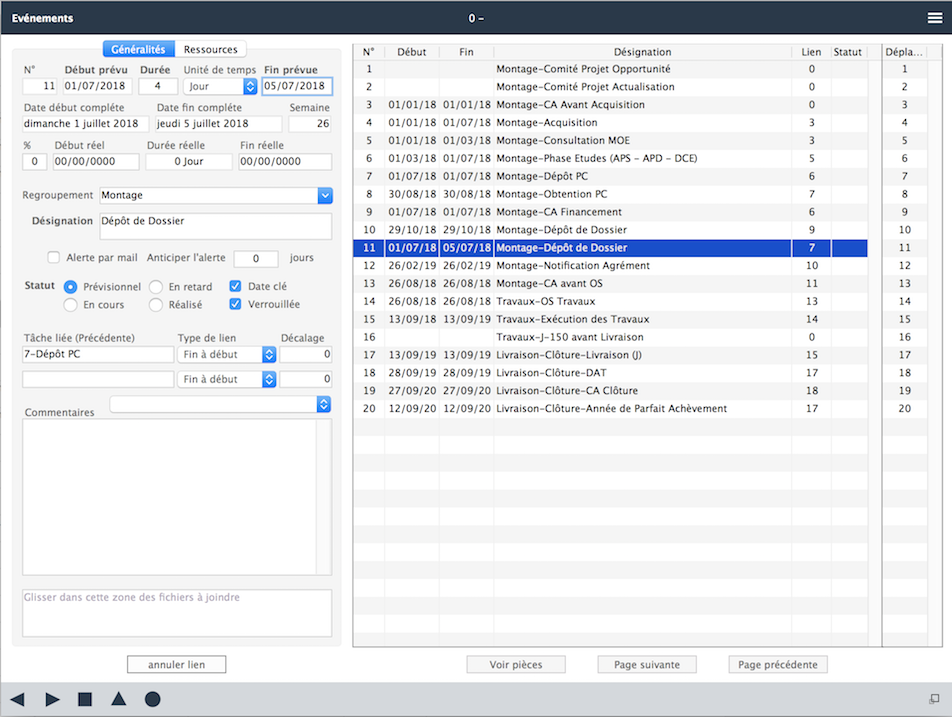Screen dimensions: 952x717
Task: Select the Réalisé status radio button
Action: [156, 305]
